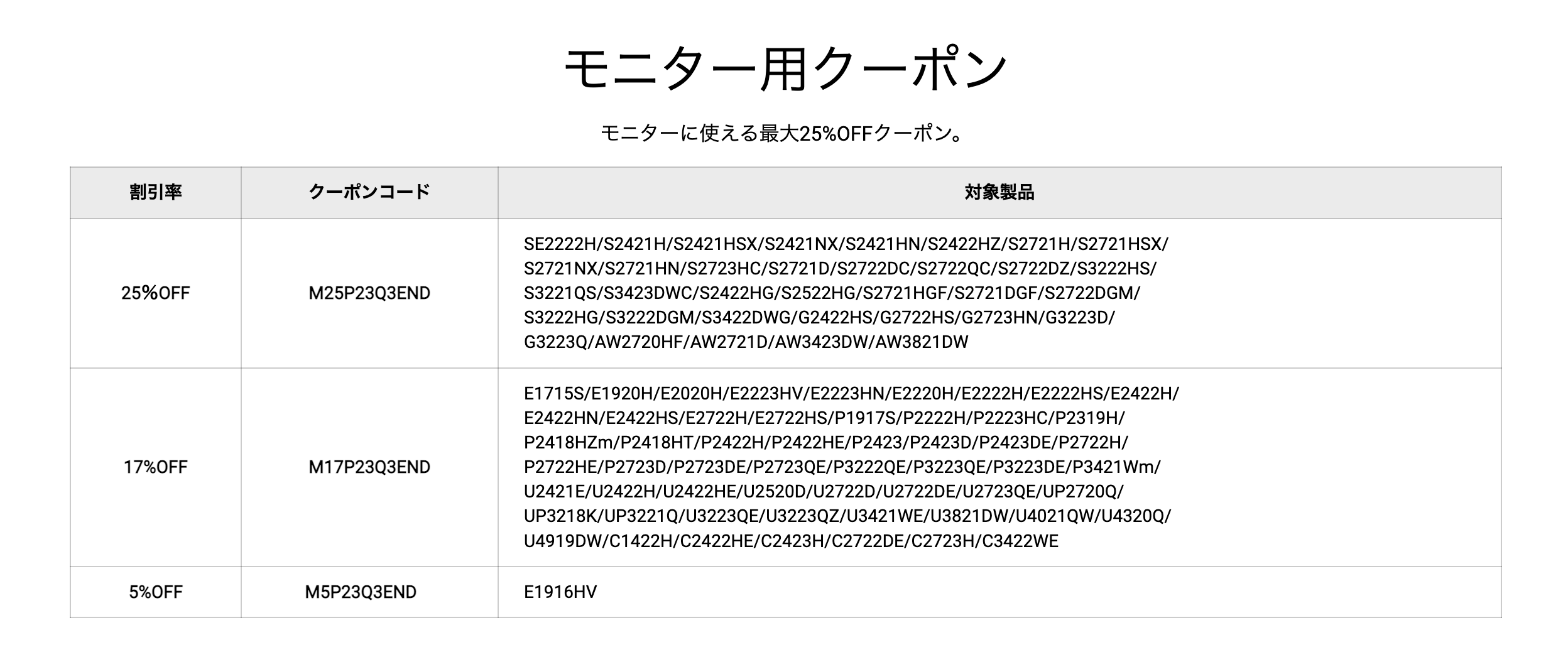This screenshot has height=662, width=1568.
Task: Click the 割引率 column header
Action: (x=156, y=192)
